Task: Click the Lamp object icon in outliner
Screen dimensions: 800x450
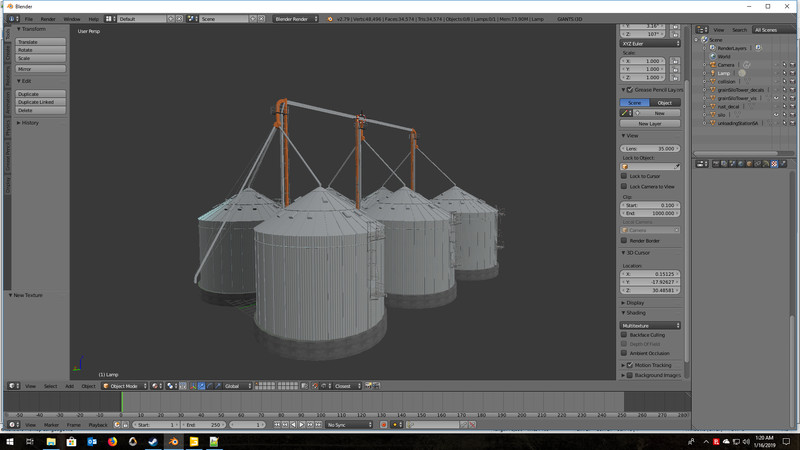Action: point(712,73)
